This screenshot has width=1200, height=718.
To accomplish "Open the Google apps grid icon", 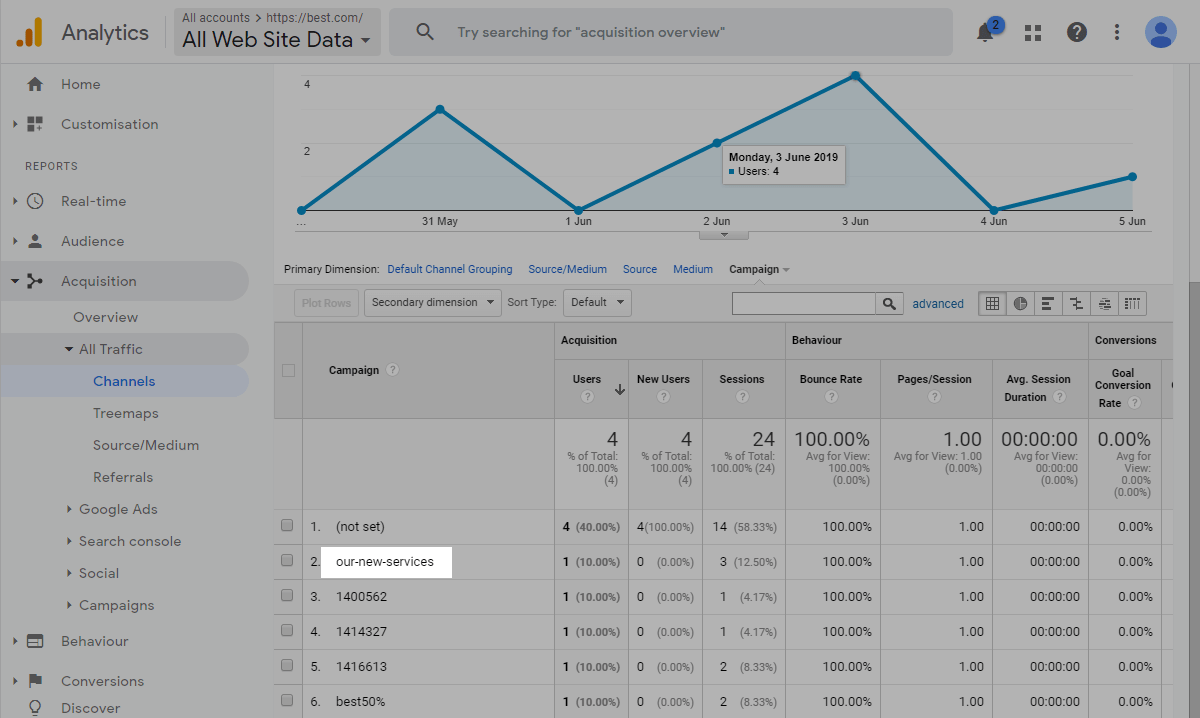I will pos(1033,32).
